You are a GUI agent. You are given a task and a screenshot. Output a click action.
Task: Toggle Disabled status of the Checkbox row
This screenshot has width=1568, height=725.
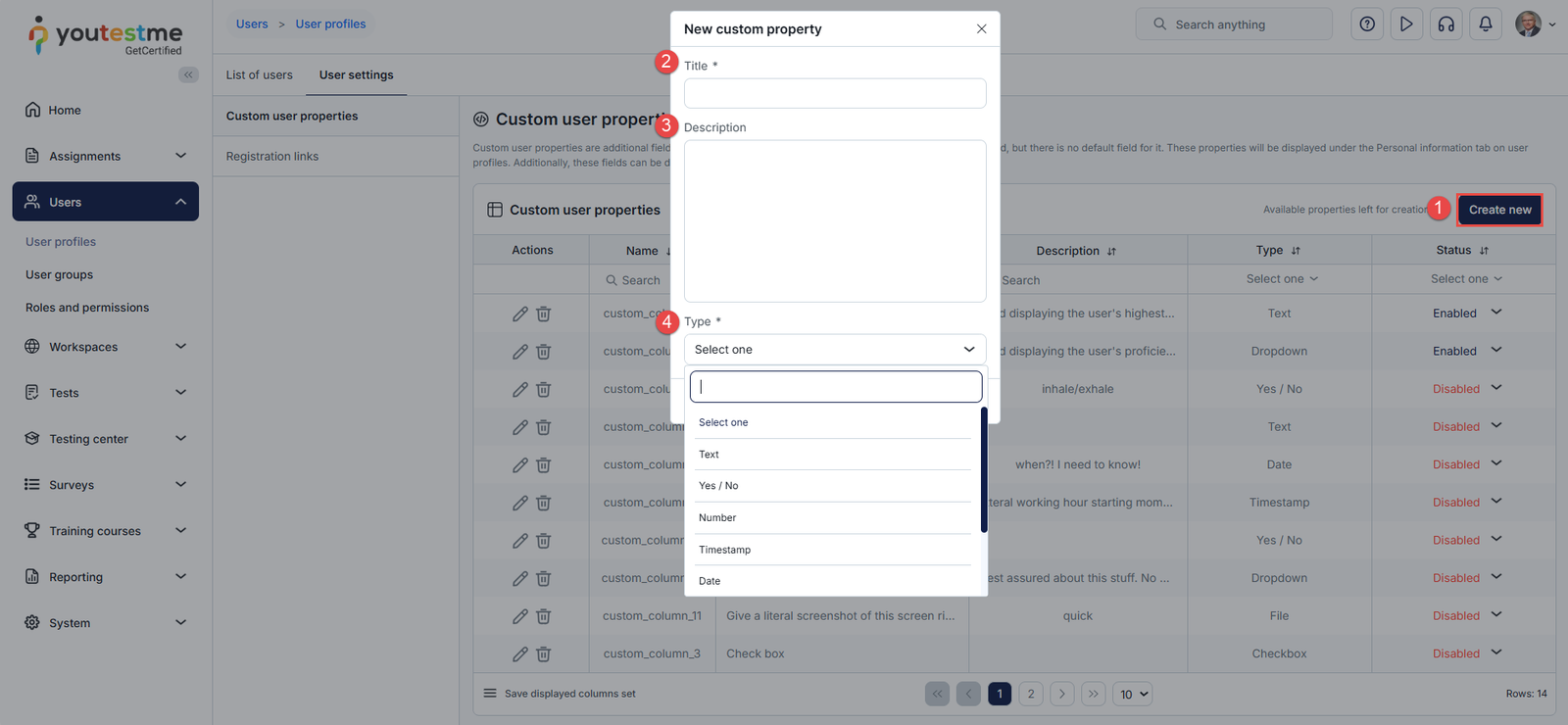(x=1496, y=652)
